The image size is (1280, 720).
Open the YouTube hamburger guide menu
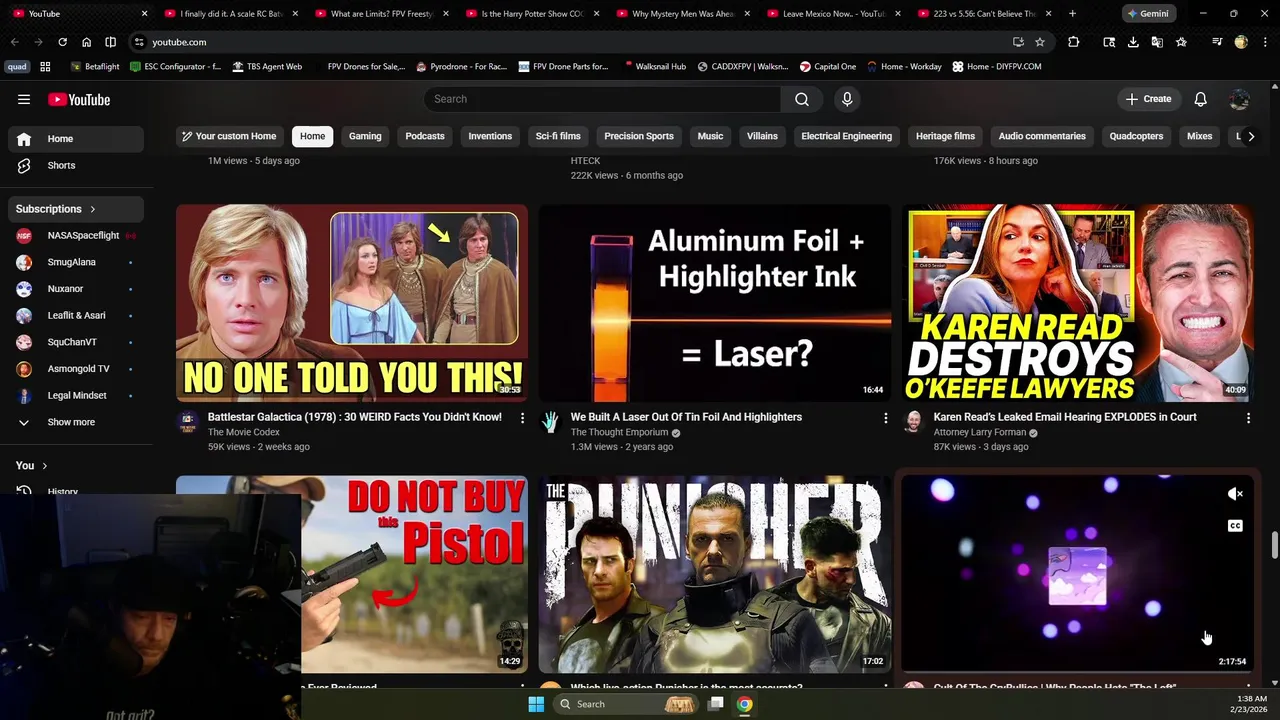(24, 99)
